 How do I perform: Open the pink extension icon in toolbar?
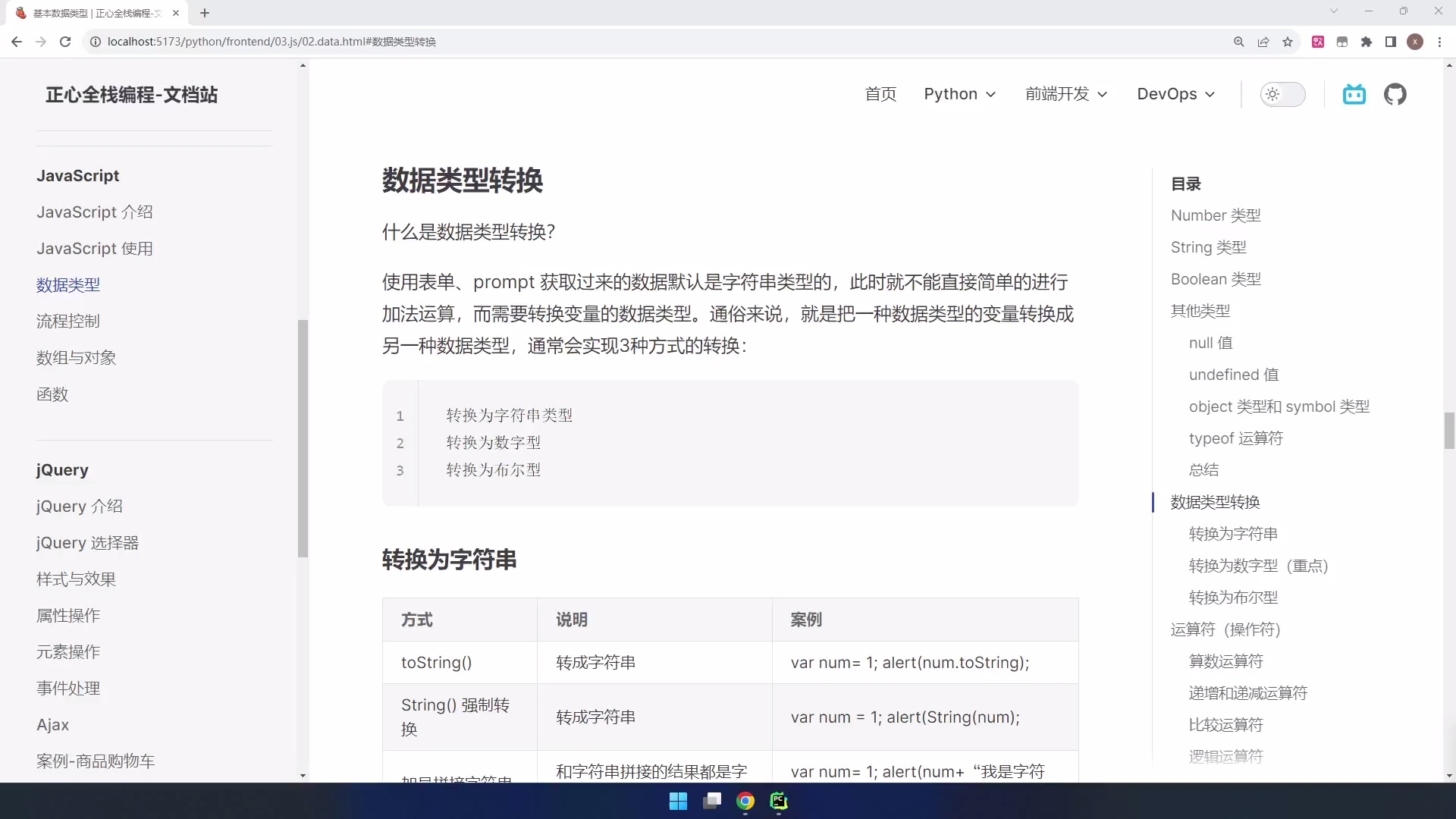click(1318, 42)
